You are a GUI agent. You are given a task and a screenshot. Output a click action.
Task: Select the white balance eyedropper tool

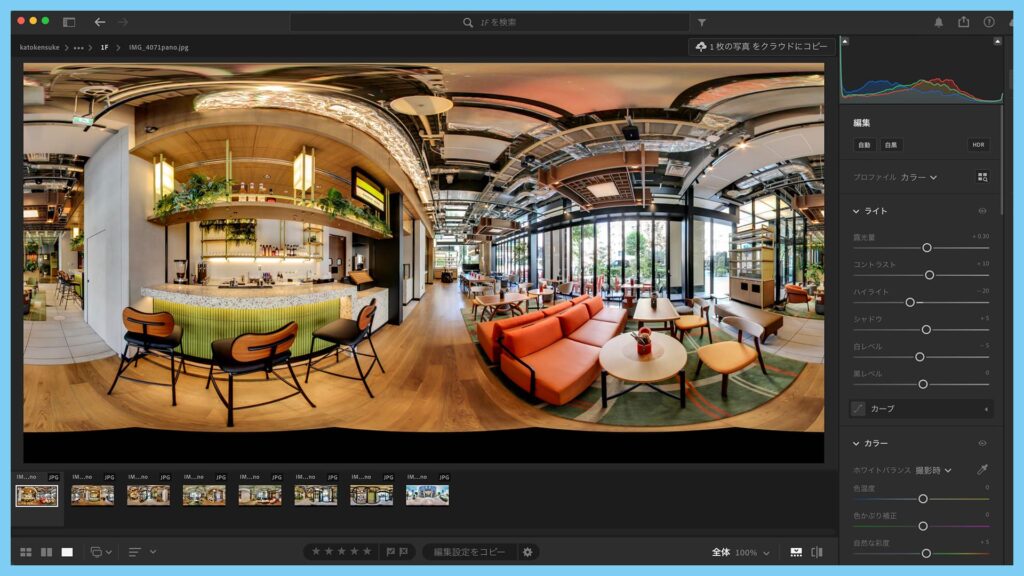(982, 470)
